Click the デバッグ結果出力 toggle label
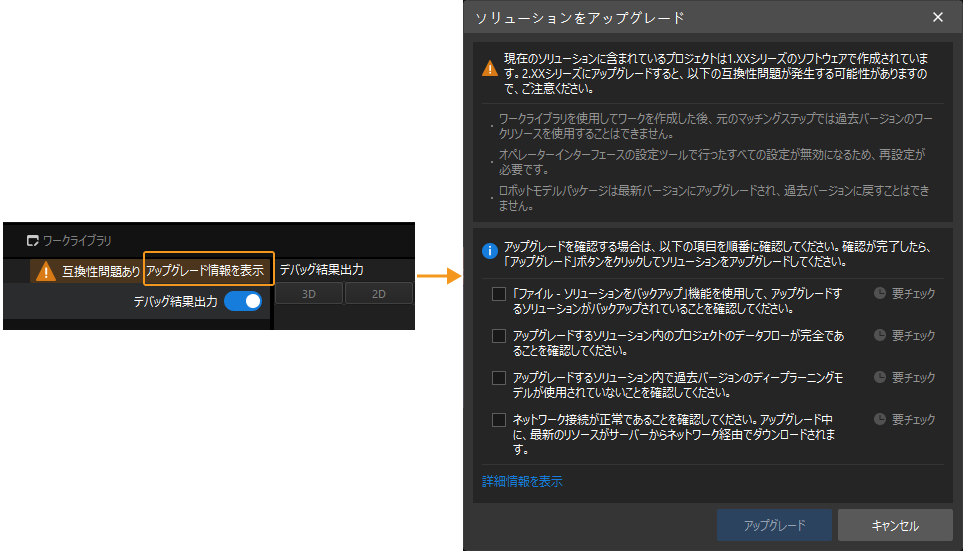Viewport: 963px width, 551px height. pyautogui.click(x=176, y=302)
